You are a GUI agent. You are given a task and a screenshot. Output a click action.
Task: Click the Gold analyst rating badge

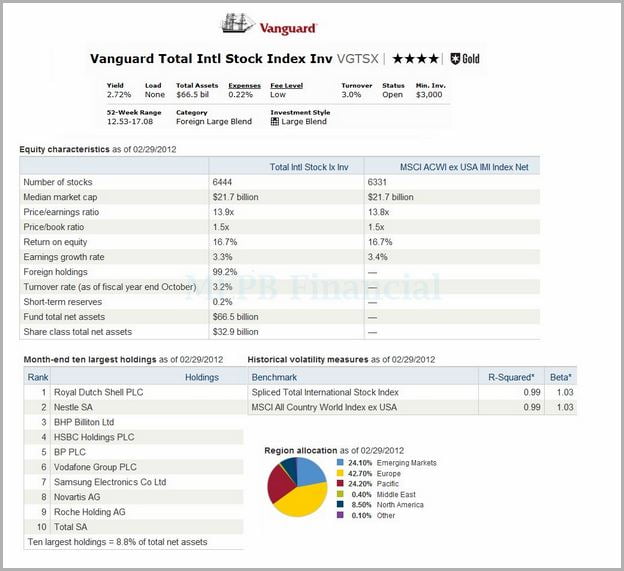pos(465,59)
